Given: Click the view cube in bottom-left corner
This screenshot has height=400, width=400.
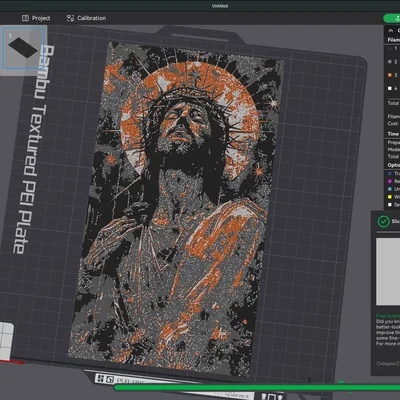Looking at the screenshot, I should (7, 342).
